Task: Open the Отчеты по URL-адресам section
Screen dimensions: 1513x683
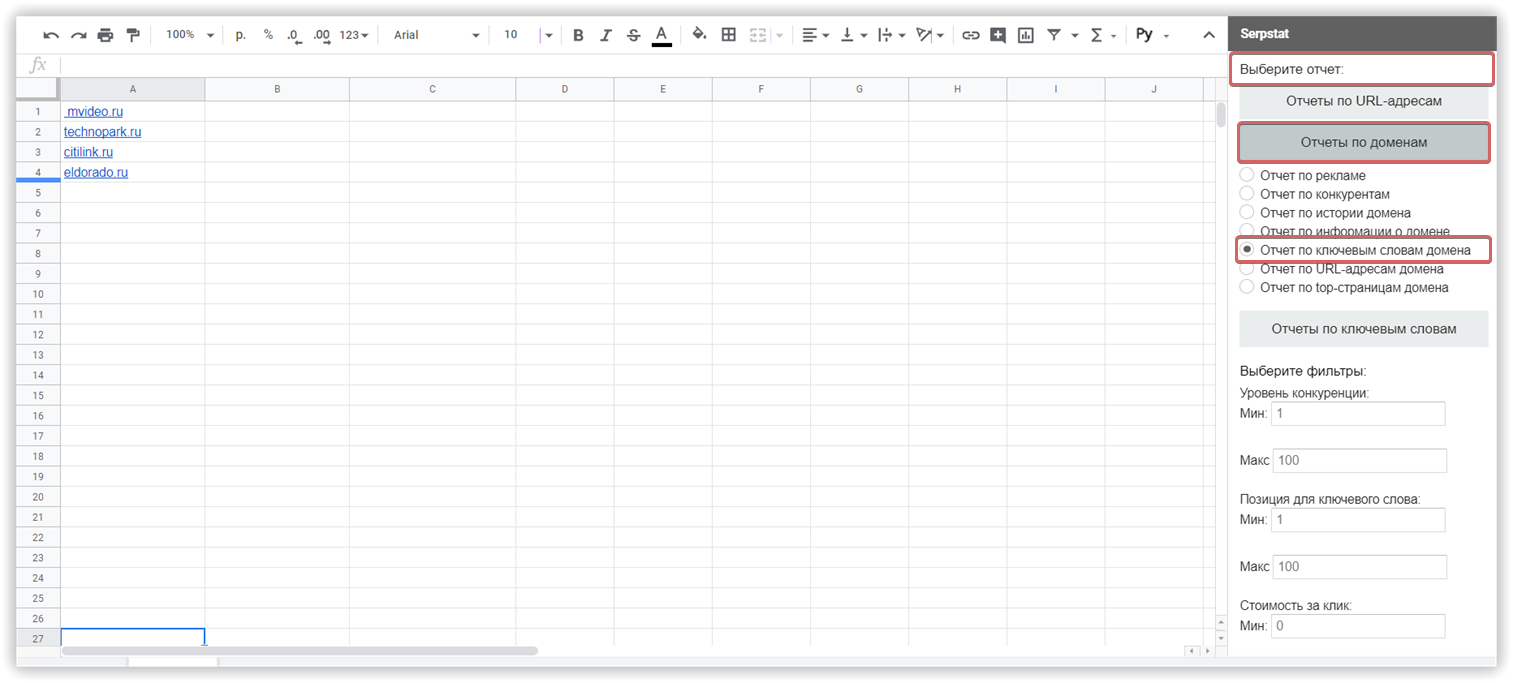Action: [x=1363, y=101]
